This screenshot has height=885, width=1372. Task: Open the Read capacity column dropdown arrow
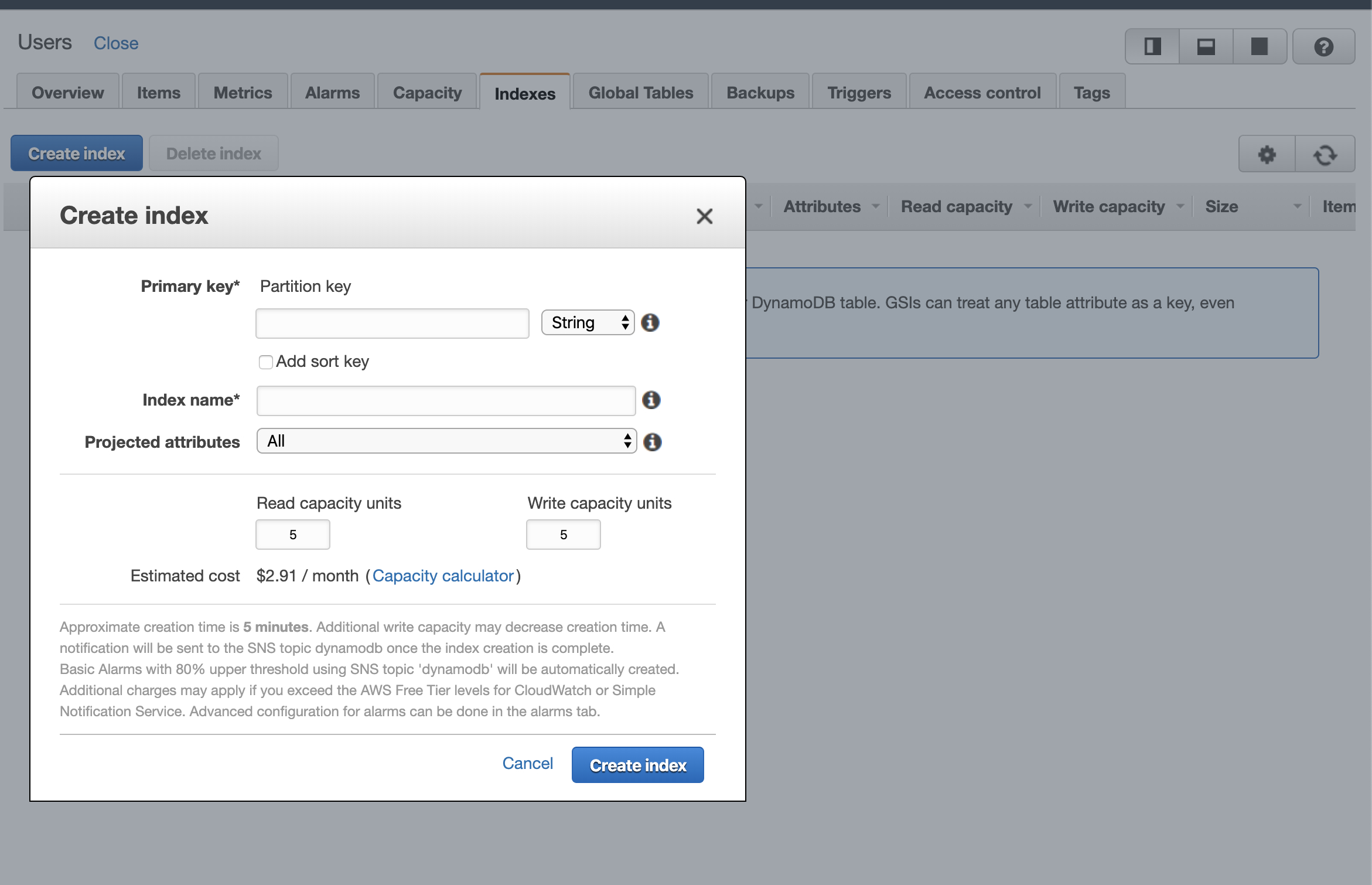click(1028, 206)
